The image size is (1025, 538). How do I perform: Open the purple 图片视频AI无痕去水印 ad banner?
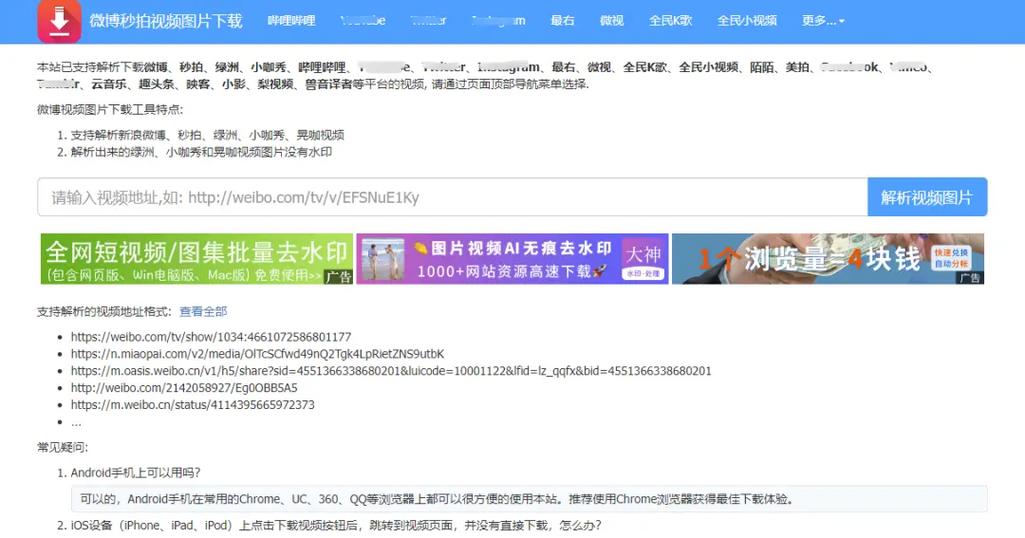pos(512,259)
